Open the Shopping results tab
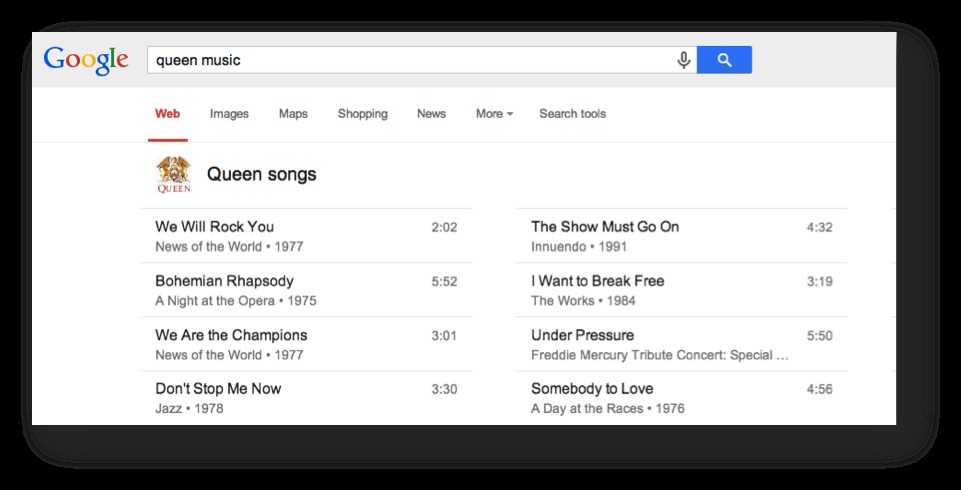This screenshot has height=490, width=961. tap(362, 114)
